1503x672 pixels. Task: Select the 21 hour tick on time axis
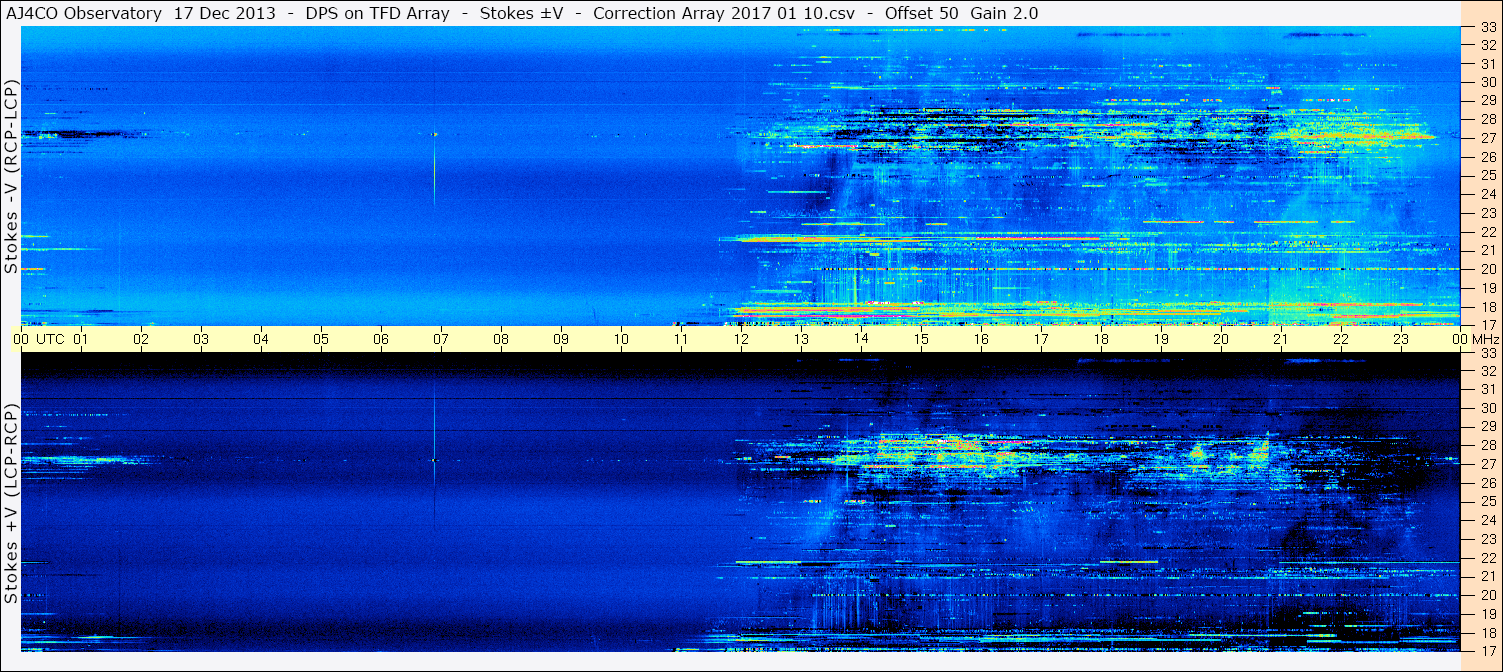1281,339
